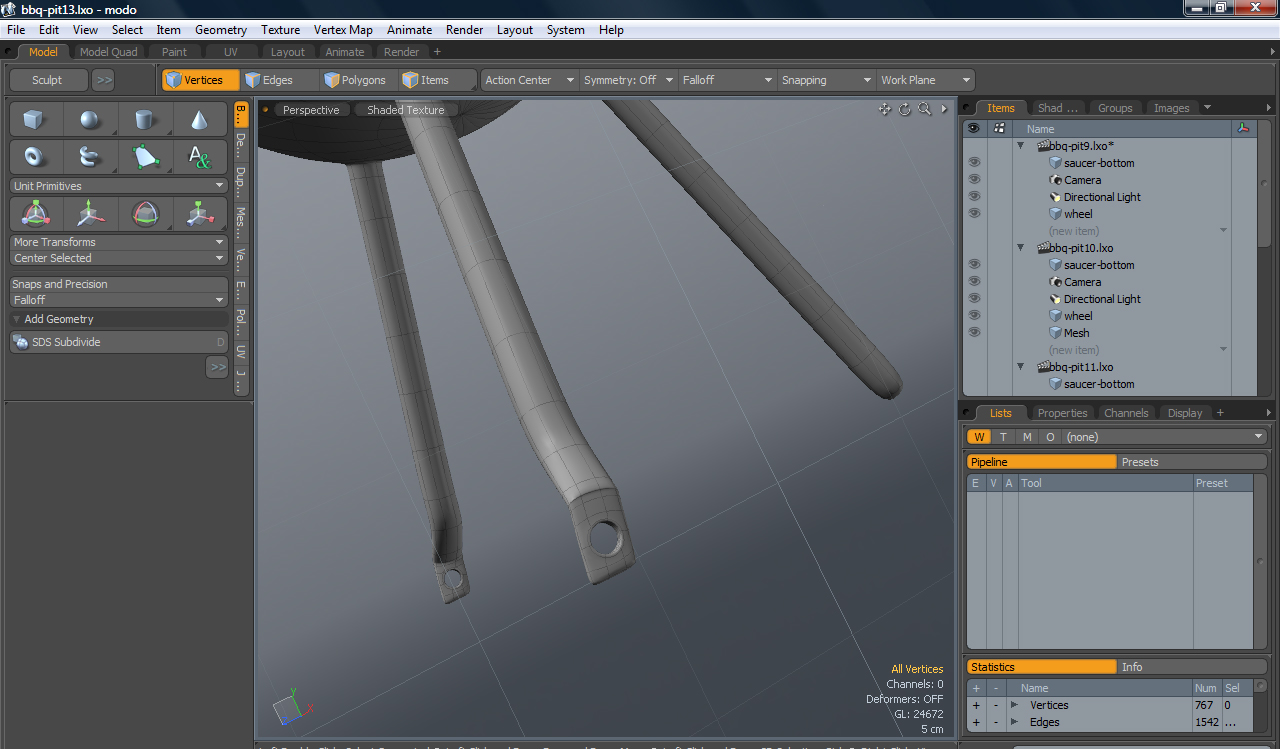Select the Teapot primitive tool
Viewport: 1280px width, 749px height.
tap(90, 157)
